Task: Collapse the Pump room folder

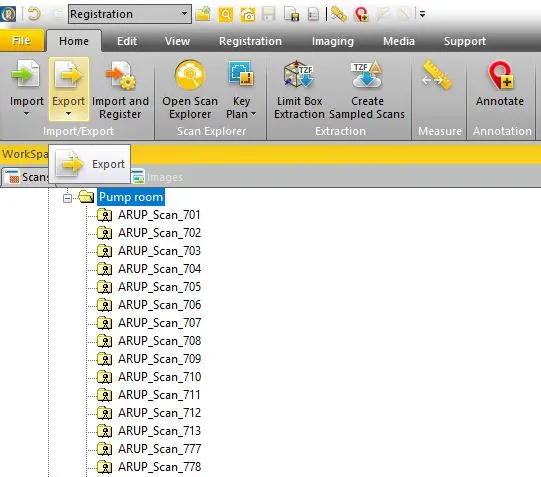Action: tap(68, 198)
